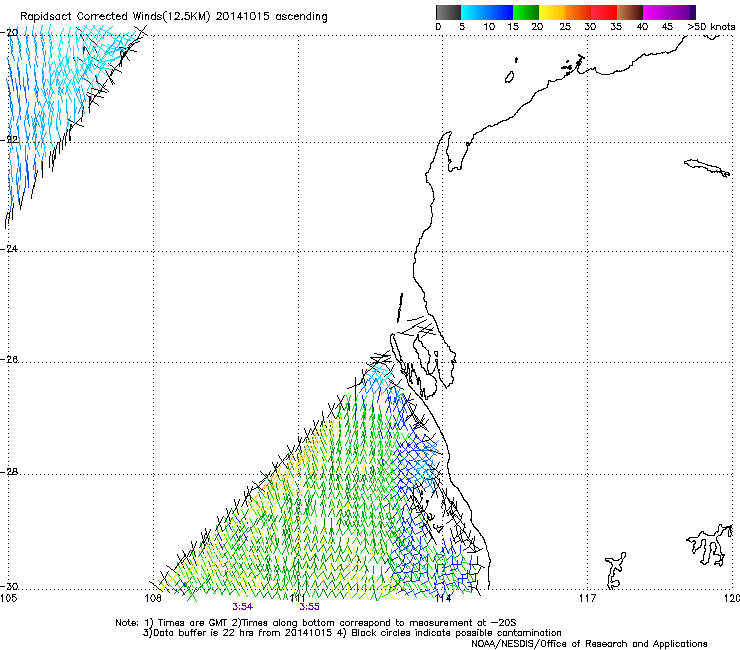Image resolution: width=740 pixels, height=650 pixels.
Task: Click the '3:54' pass time label
Action: (x=243, y=607)
